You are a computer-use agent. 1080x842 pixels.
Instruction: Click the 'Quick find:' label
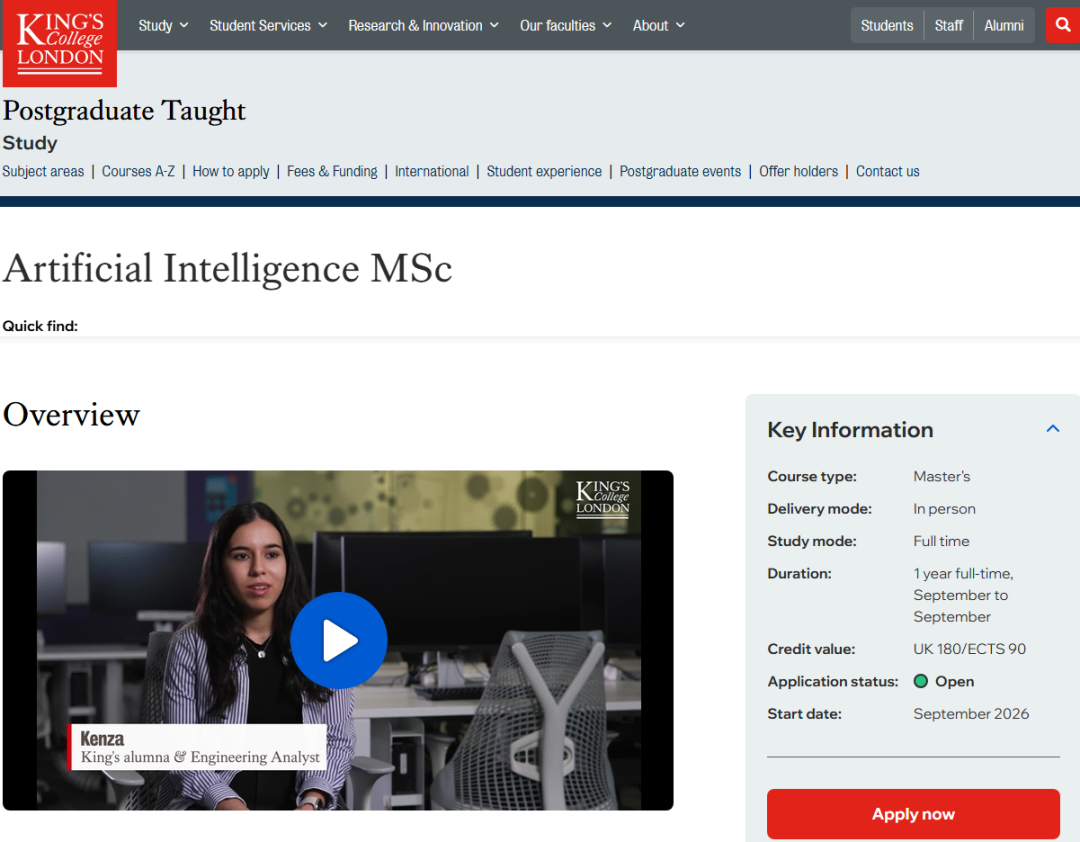40,326
